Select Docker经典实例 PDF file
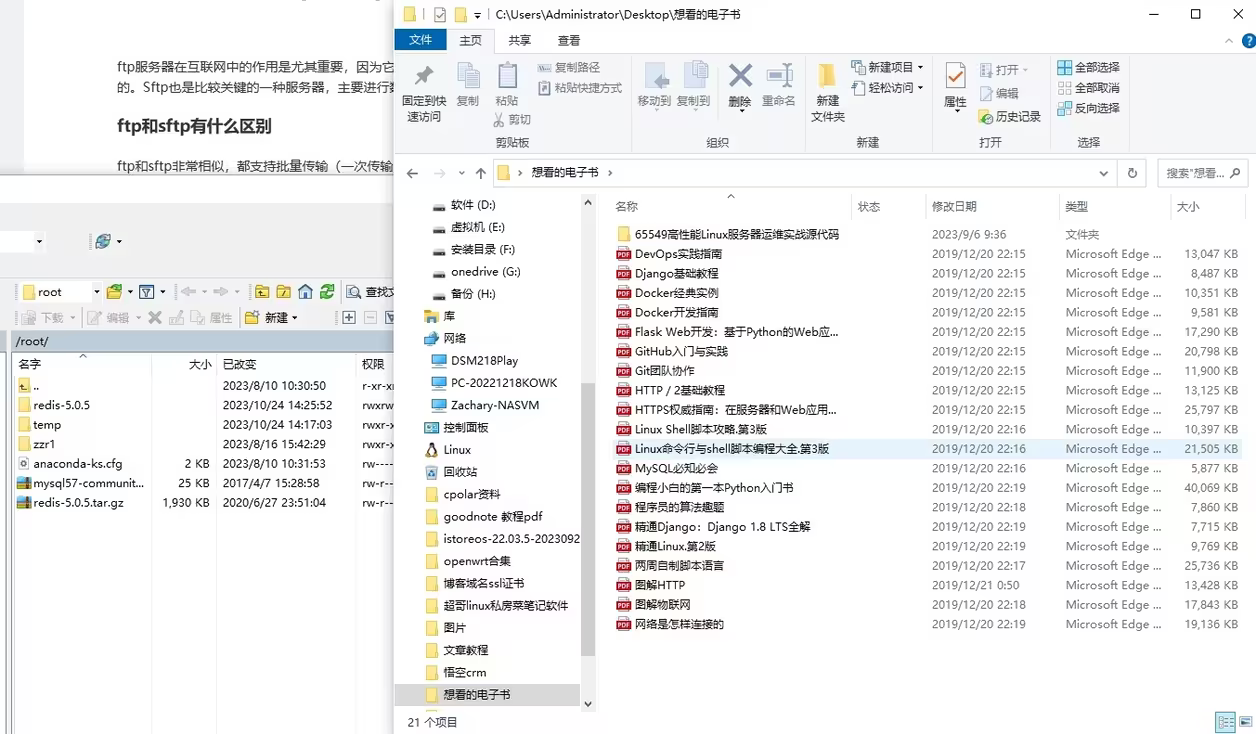 point(676,293)
